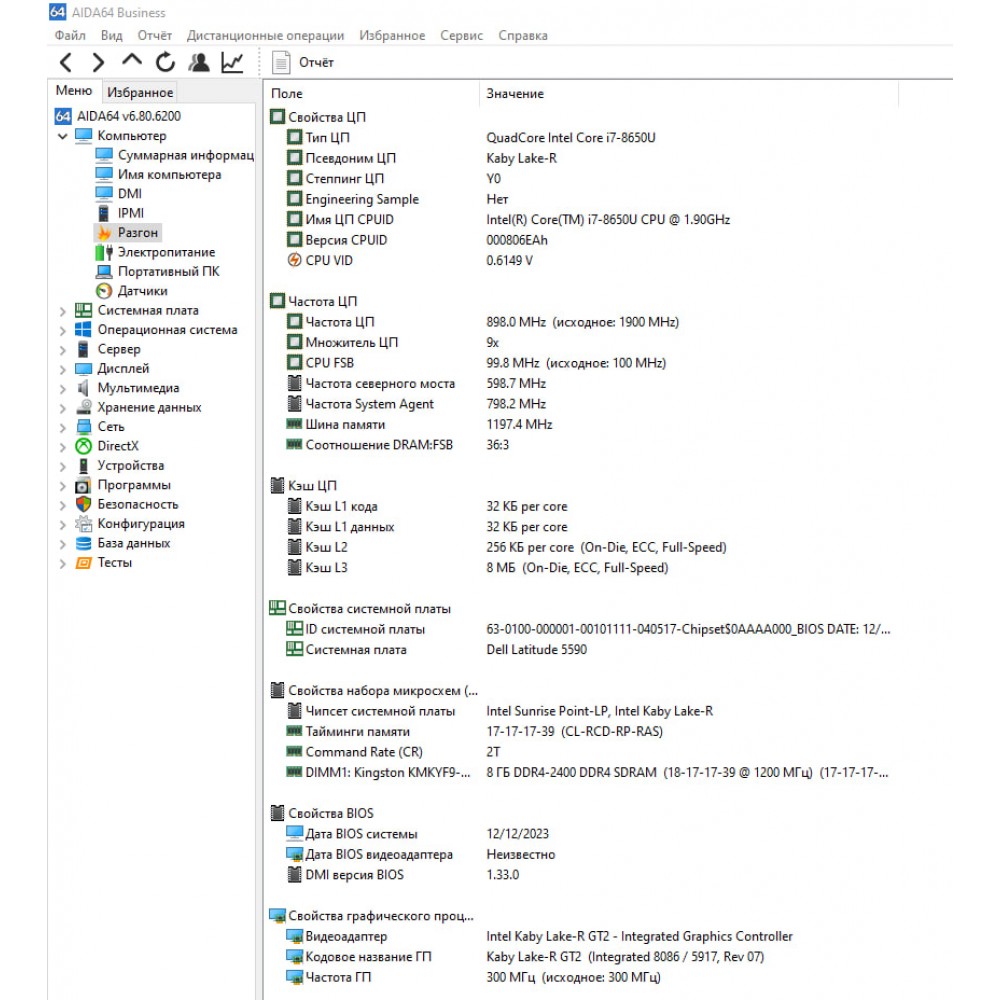Open remote user management icon

pos(198,62)
